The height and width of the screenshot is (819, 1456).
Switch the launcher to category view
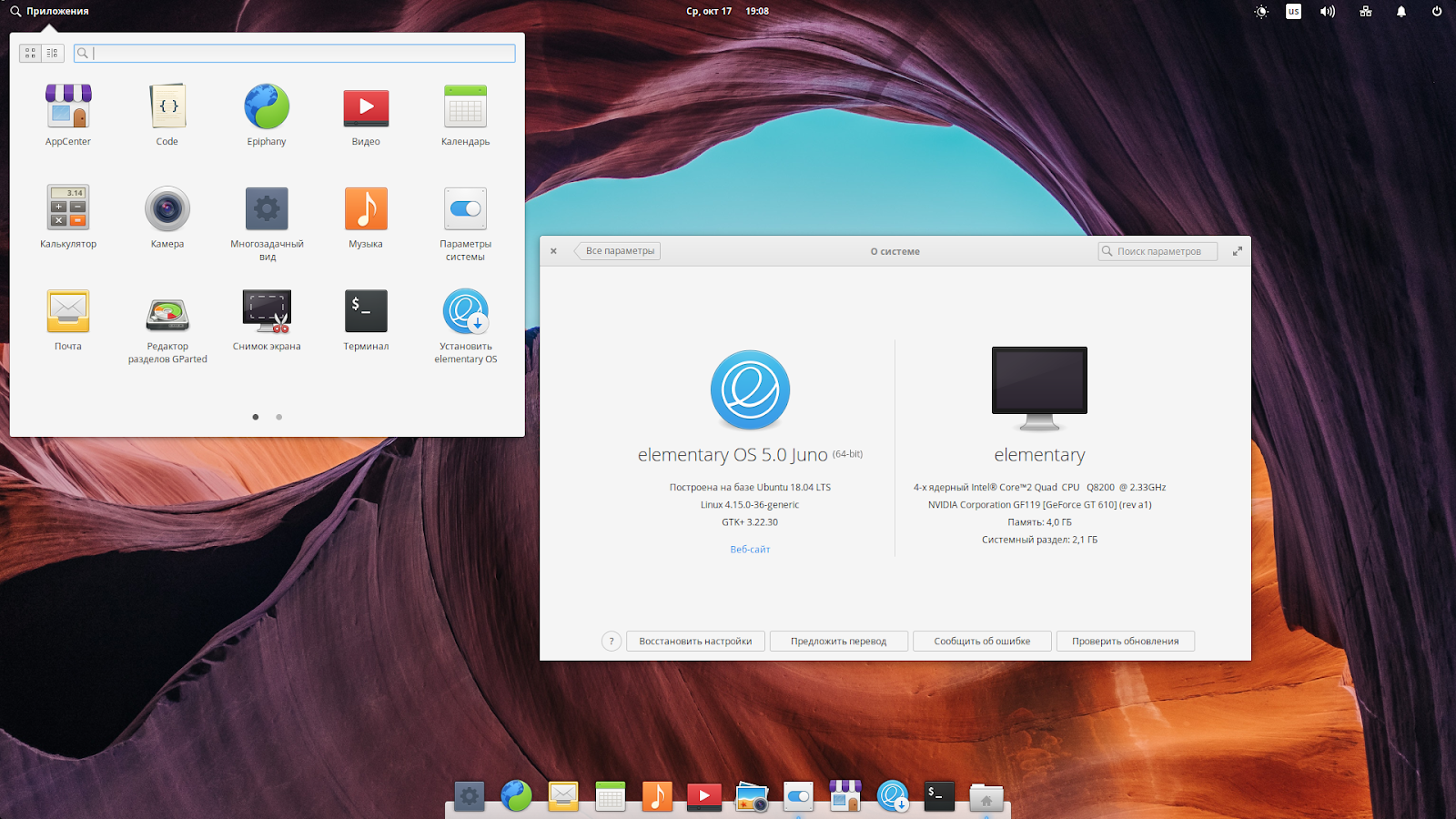pos(52,52)
